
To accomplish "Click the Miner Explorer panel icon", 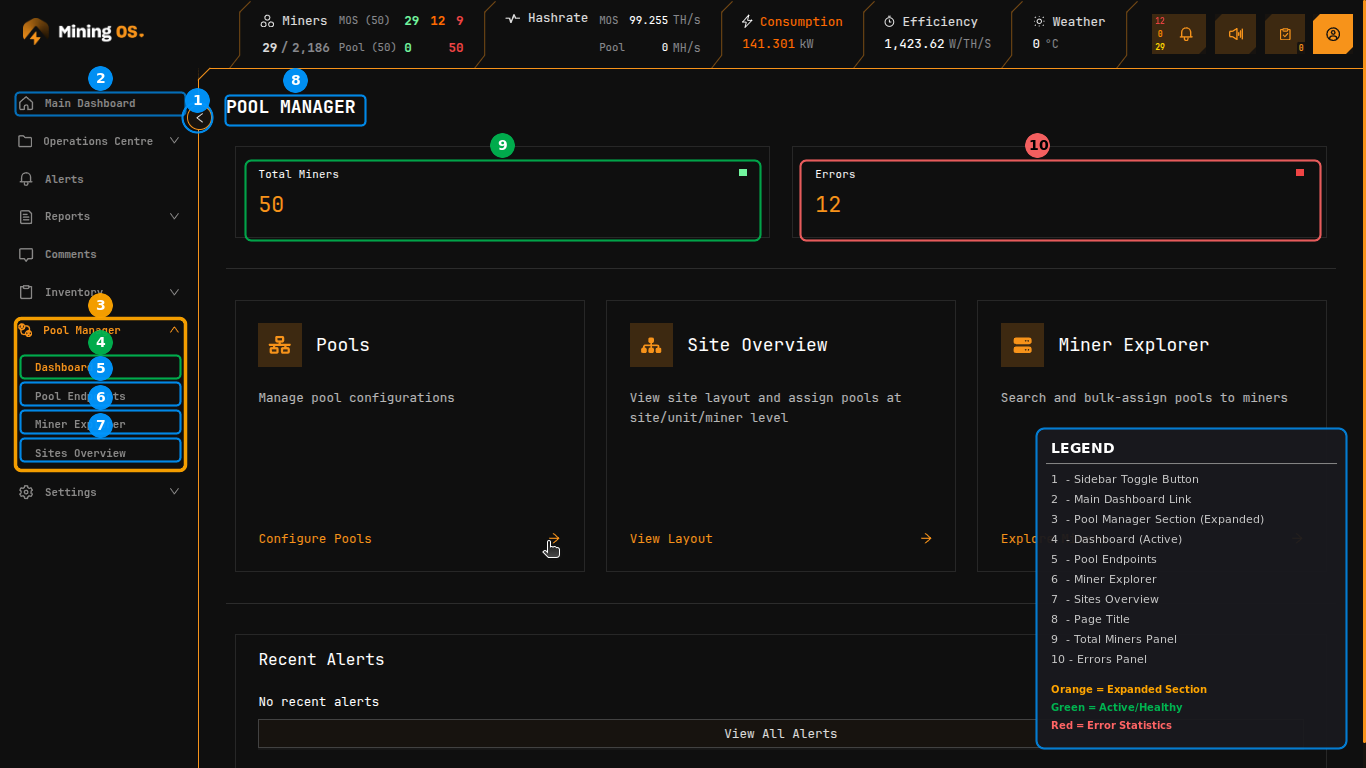I will (1022, 344).
